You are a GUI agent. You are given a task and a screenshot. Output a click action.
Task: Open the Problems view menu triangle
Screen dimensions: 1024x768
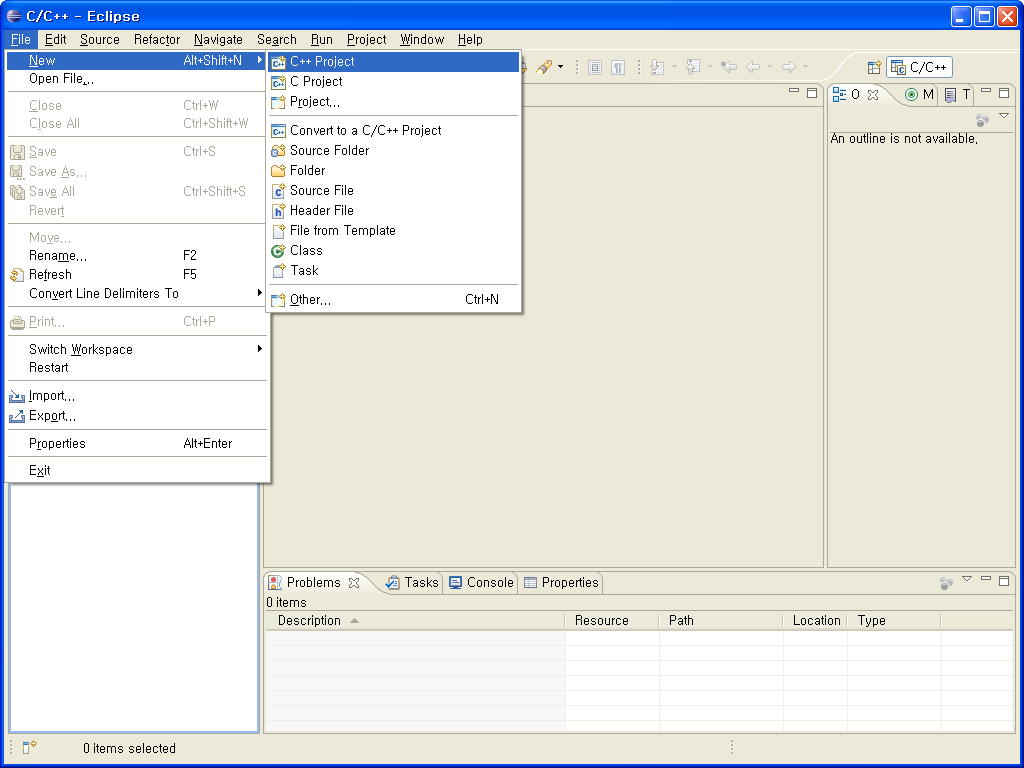pos(967,579)
